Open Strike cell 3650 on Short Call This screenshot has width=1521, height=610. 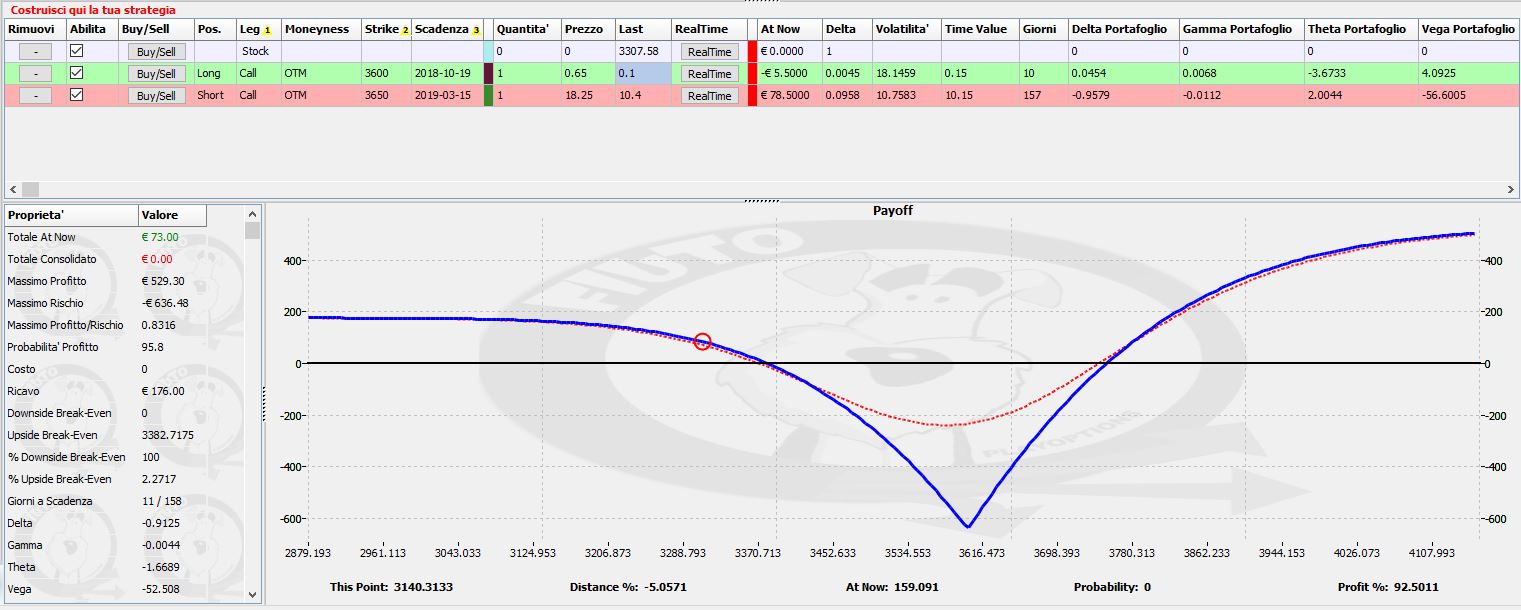[386, 95]
